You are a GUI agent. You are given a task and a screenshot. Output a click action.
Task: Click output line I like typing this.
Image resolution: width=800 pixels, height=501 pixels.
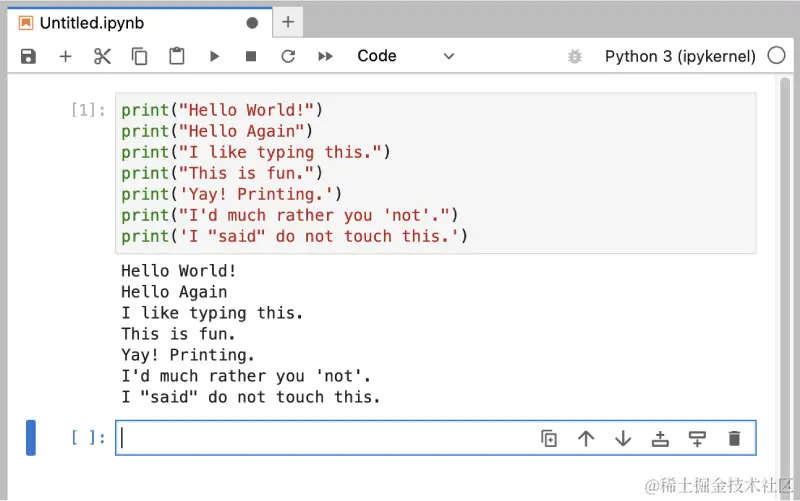pos(212,313)
